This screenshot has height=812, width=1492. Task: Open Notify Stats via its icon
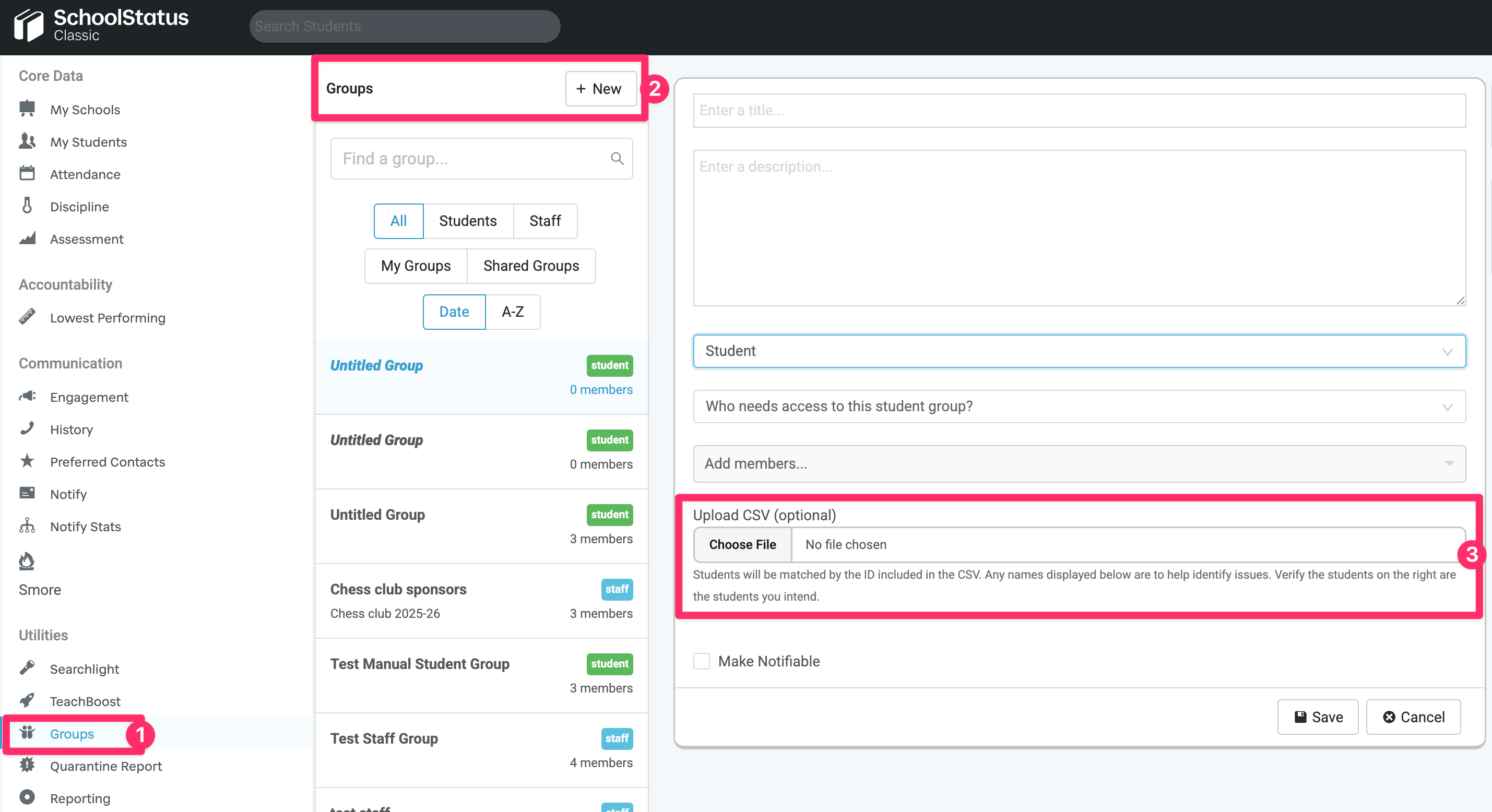click(27, 526)
